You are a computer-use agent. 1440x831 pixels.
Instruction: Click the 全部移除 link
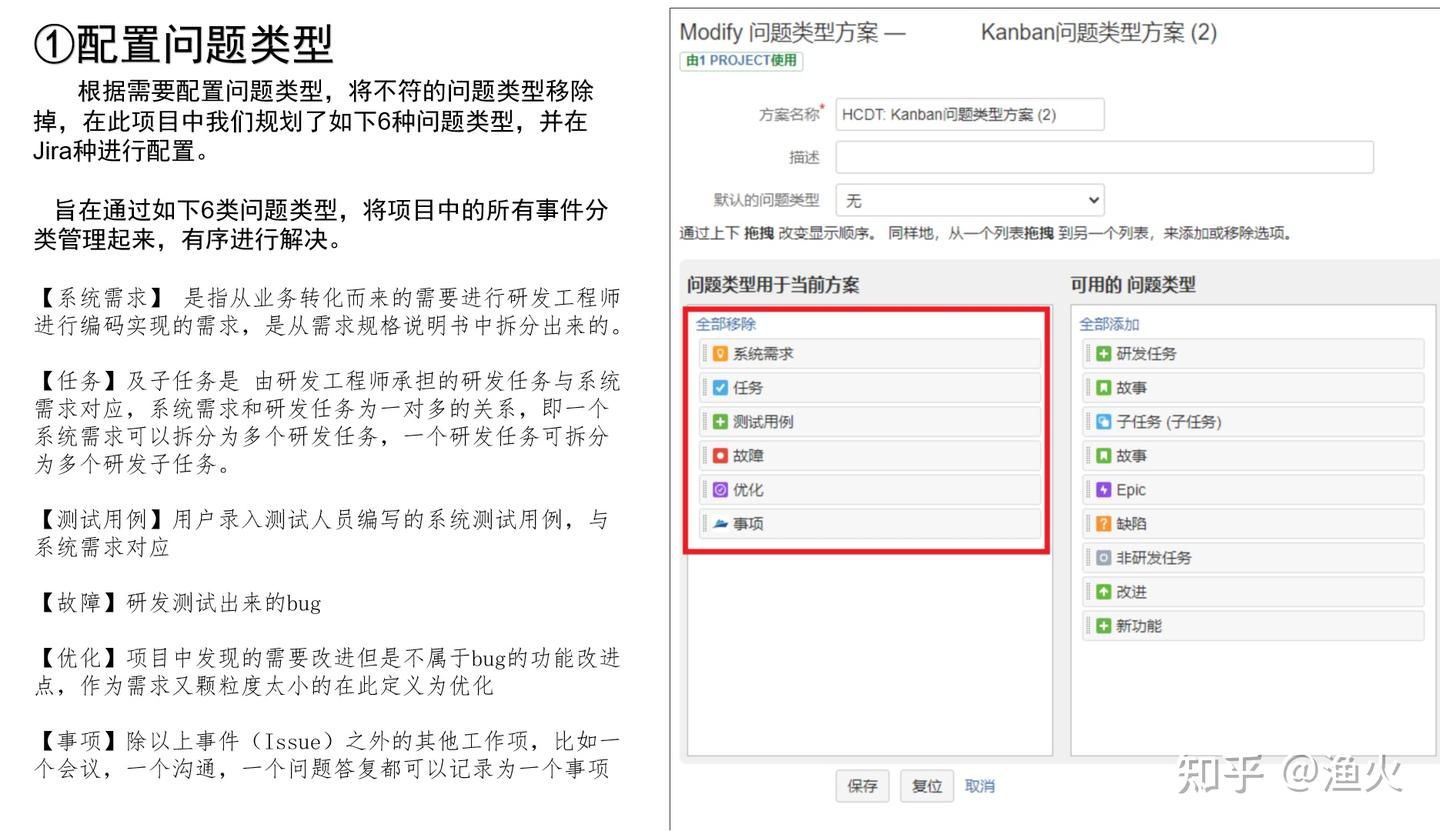[726, 324]
